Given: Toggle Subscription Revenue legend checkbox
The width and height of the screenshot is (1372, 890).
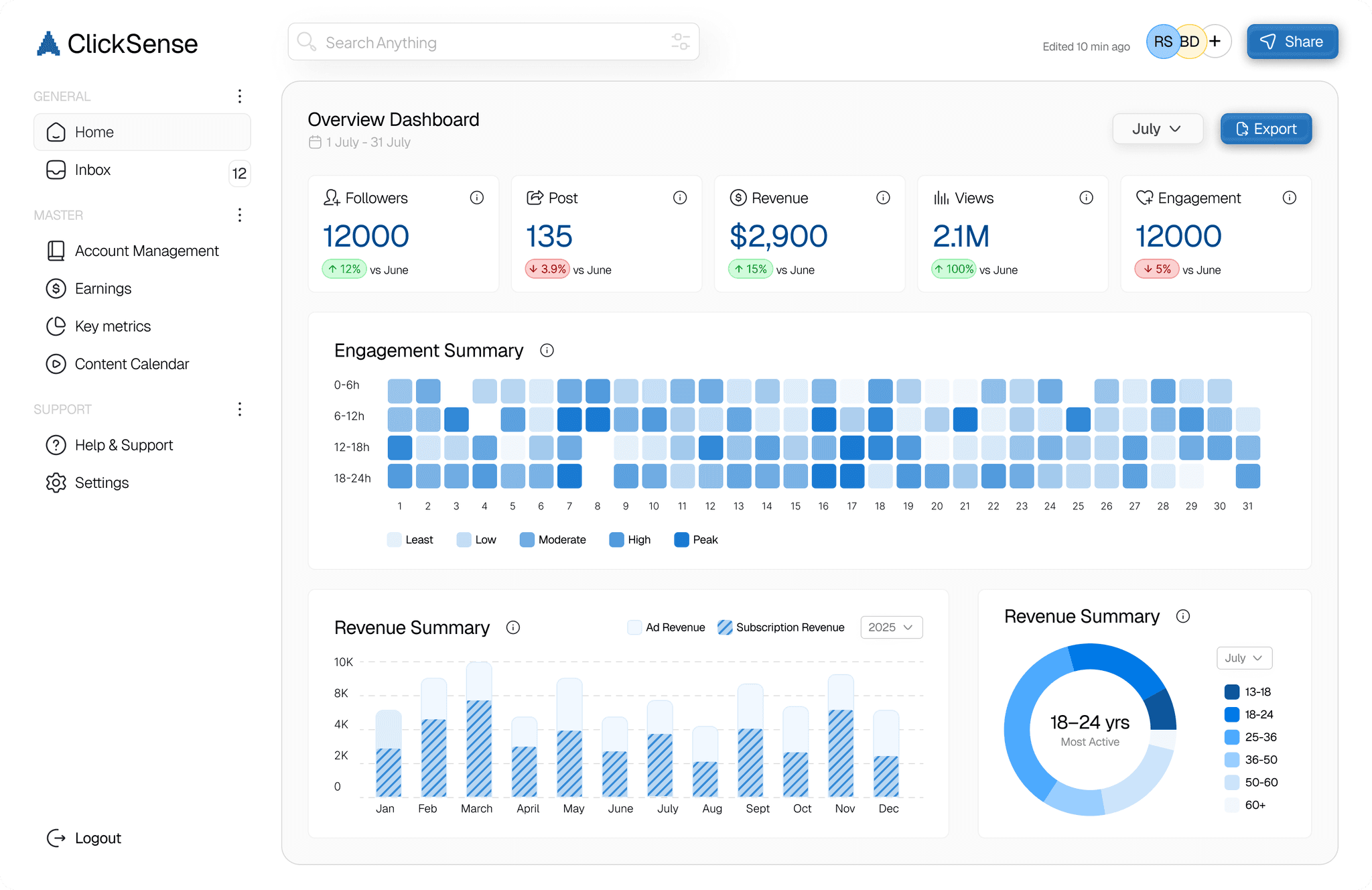Looking at the screenshot, I should pos(724,627).
